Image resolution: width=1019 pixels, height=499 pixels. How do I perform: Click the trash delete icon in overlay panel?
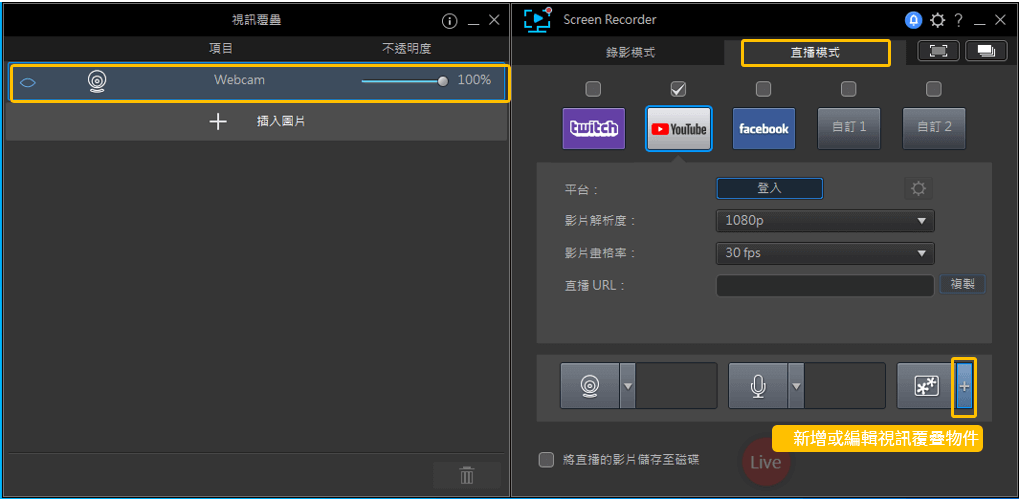coord(467,475)
